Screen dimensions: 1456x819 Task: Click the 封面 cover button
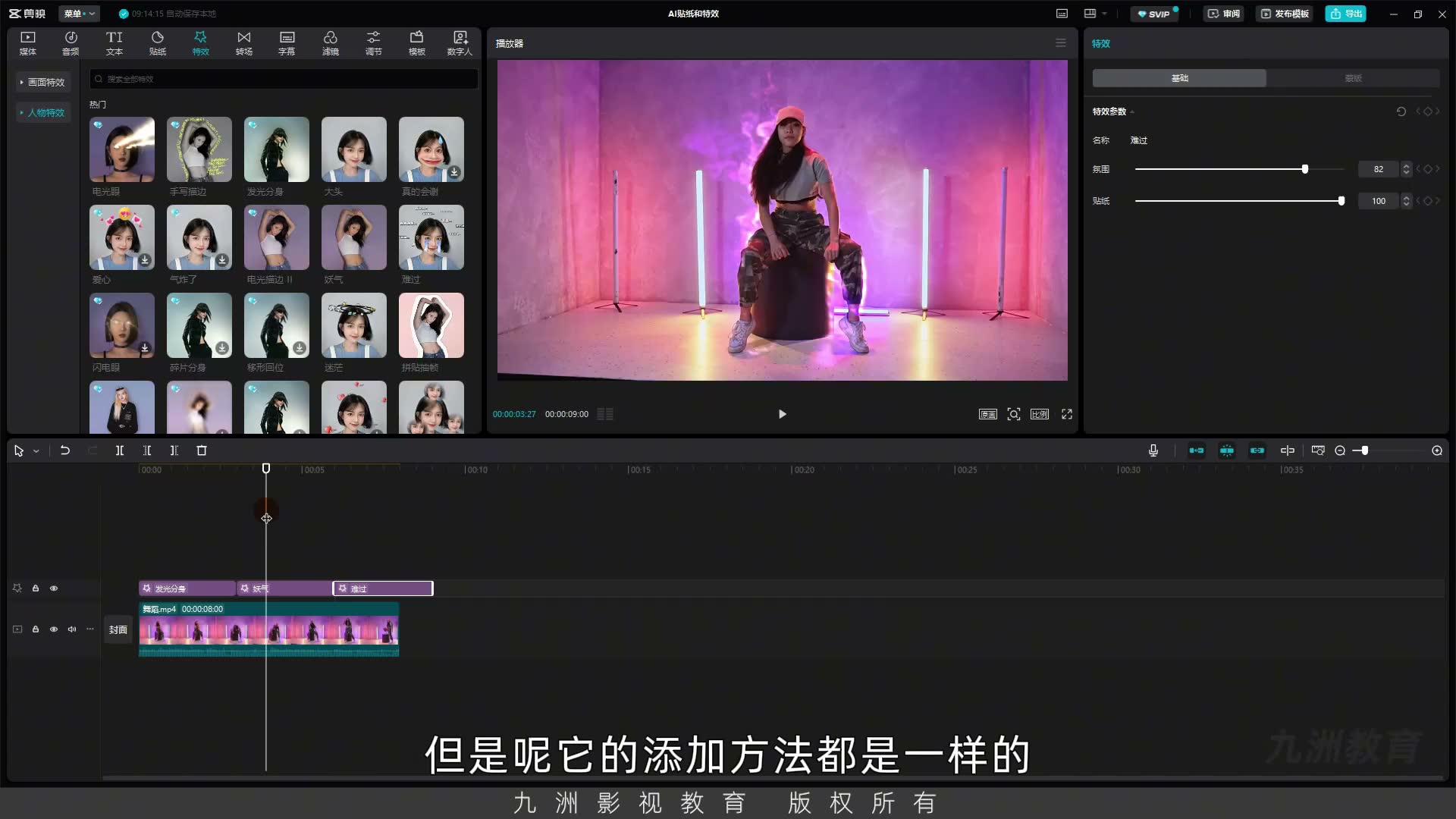118,629
